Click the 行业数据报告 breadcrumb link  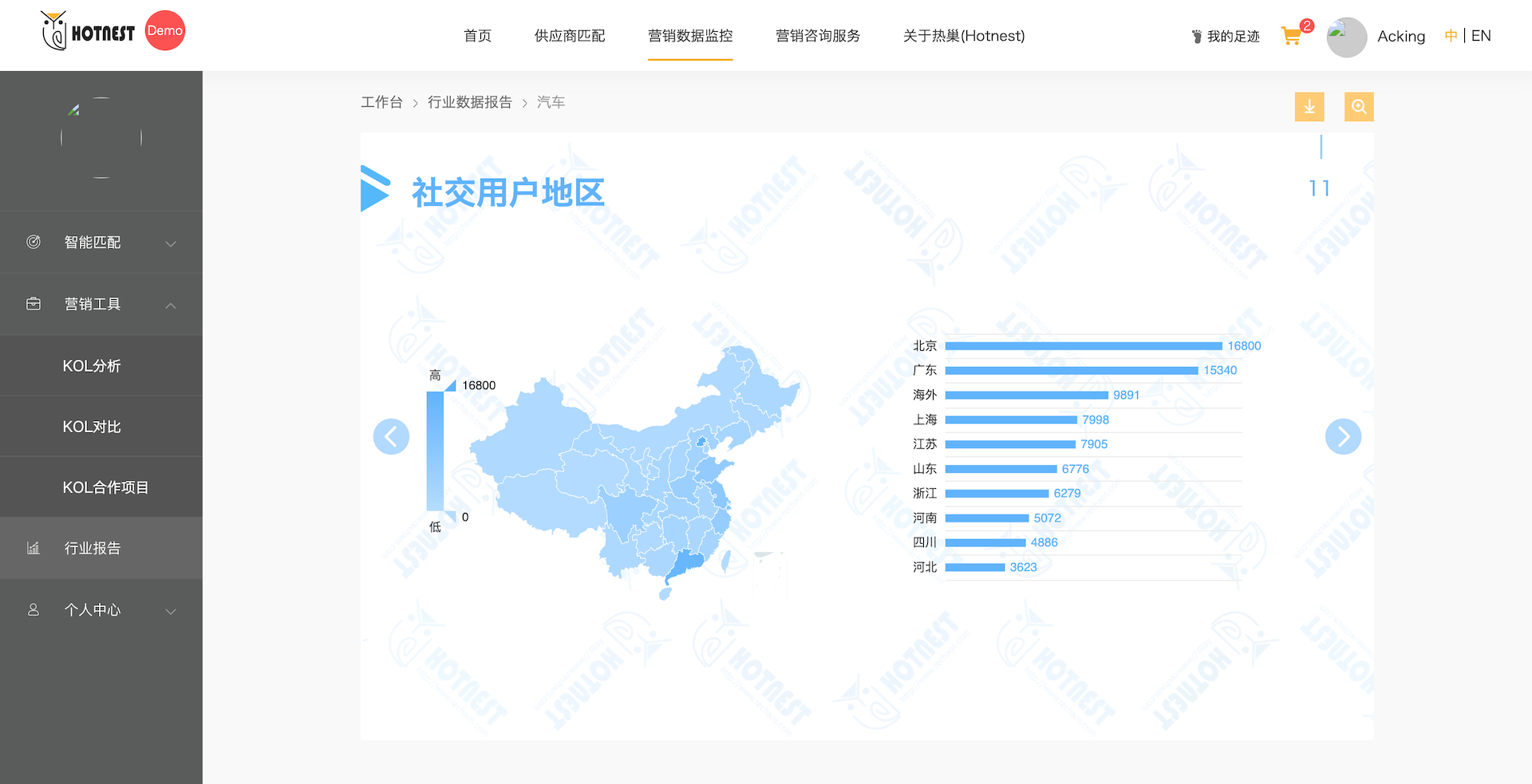(x=469, y=102)
